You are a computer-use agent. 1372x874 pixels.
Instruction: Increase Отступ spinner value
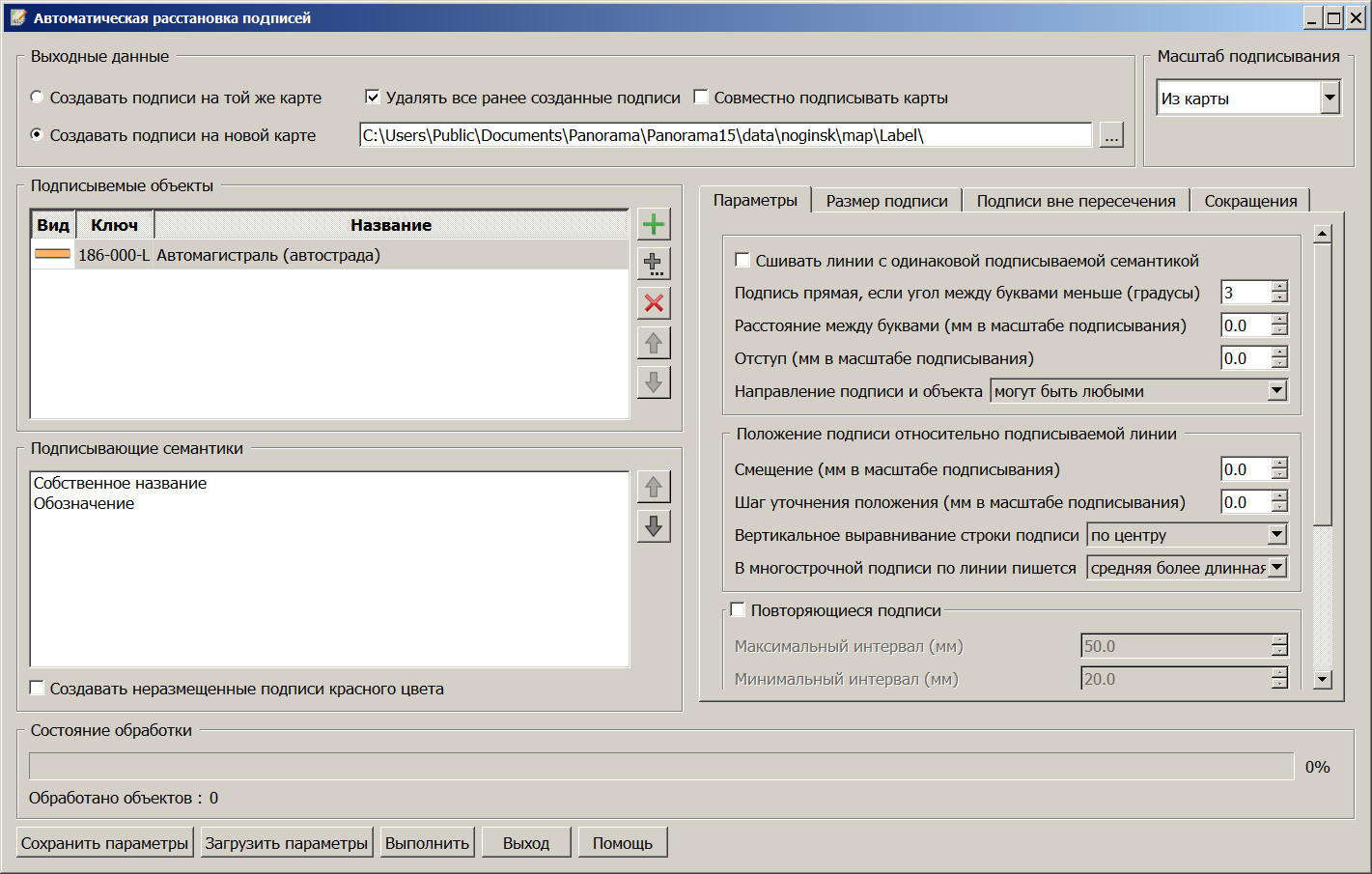pos(1279,352)
